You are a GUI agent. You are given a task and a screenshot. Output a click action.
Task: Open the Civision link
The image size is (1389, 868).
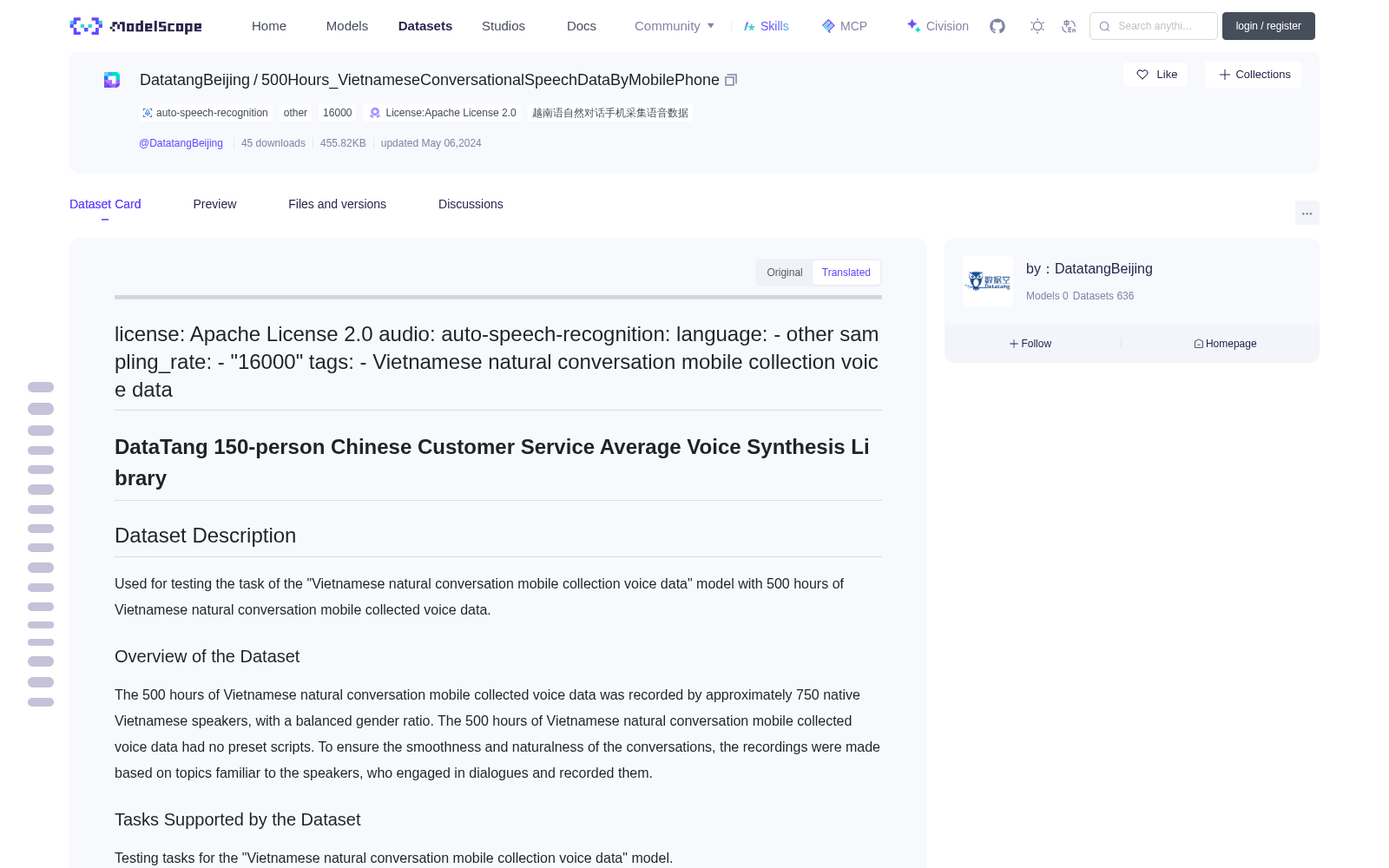(938, 26)
